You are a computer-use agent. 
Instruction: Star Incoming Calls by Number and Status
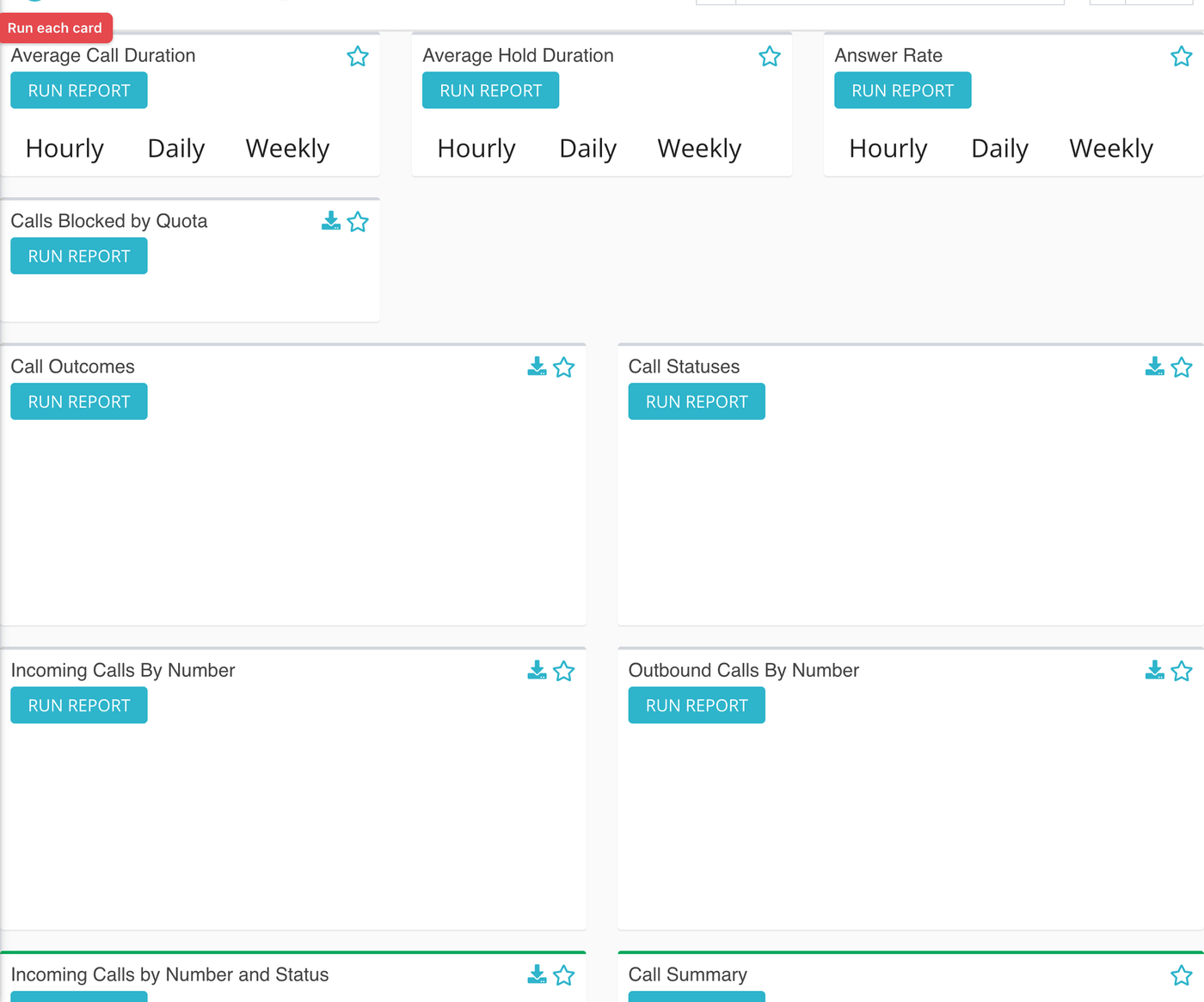[564, 975]
